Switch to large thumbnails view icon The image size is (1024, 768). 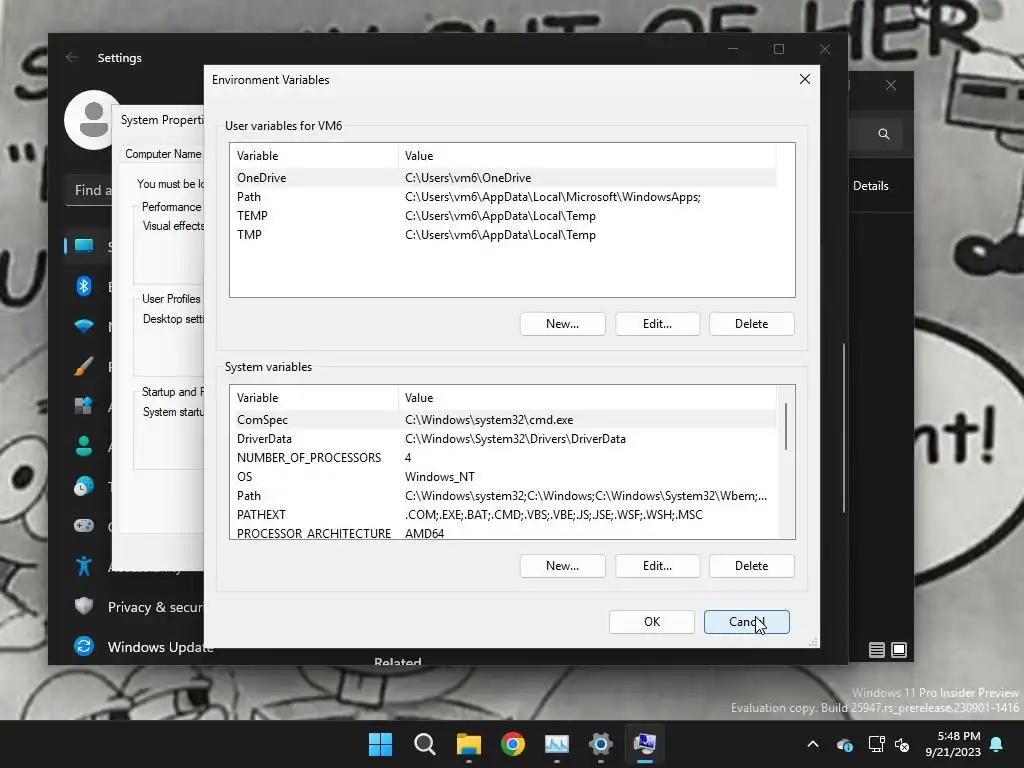(x=899, y=650)
